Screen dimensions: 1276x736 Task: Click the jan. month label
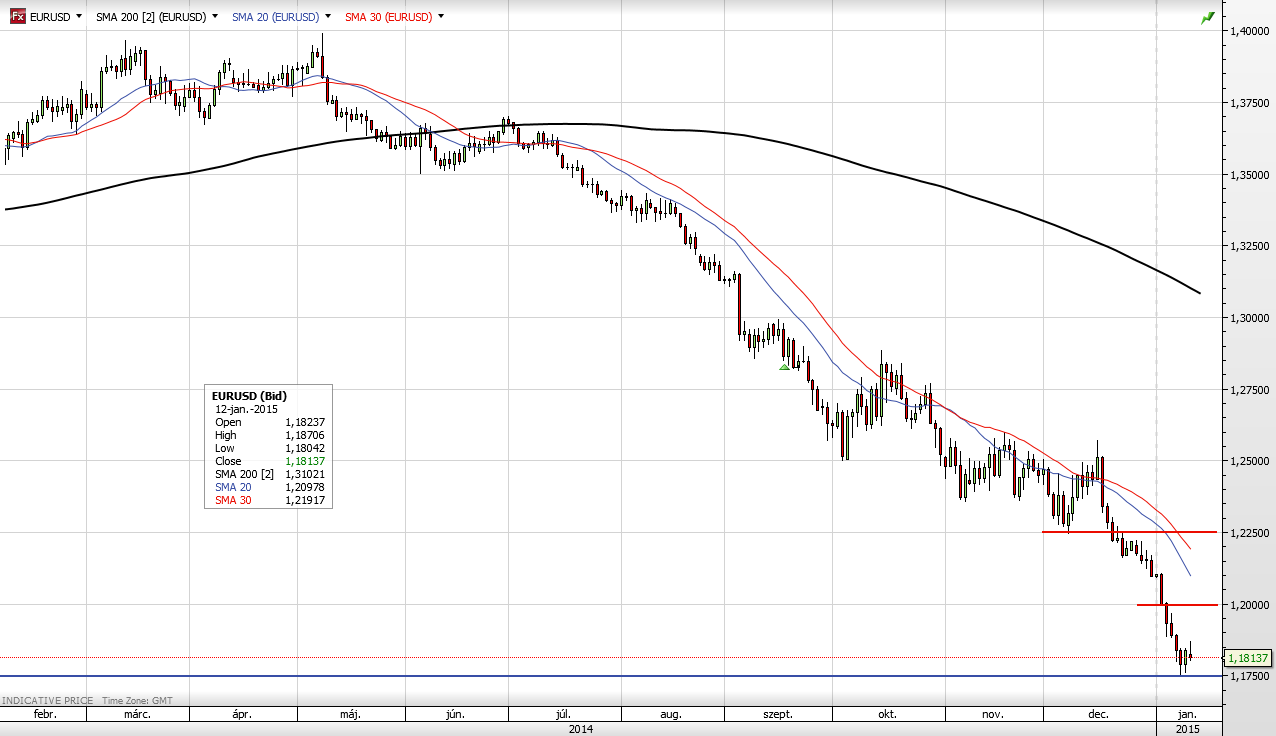1187,714
